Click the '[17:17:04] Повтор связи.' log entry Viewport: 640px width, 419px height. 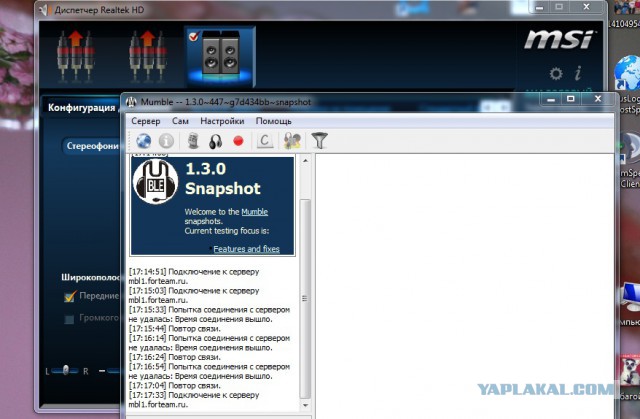[x=175, y=386]
